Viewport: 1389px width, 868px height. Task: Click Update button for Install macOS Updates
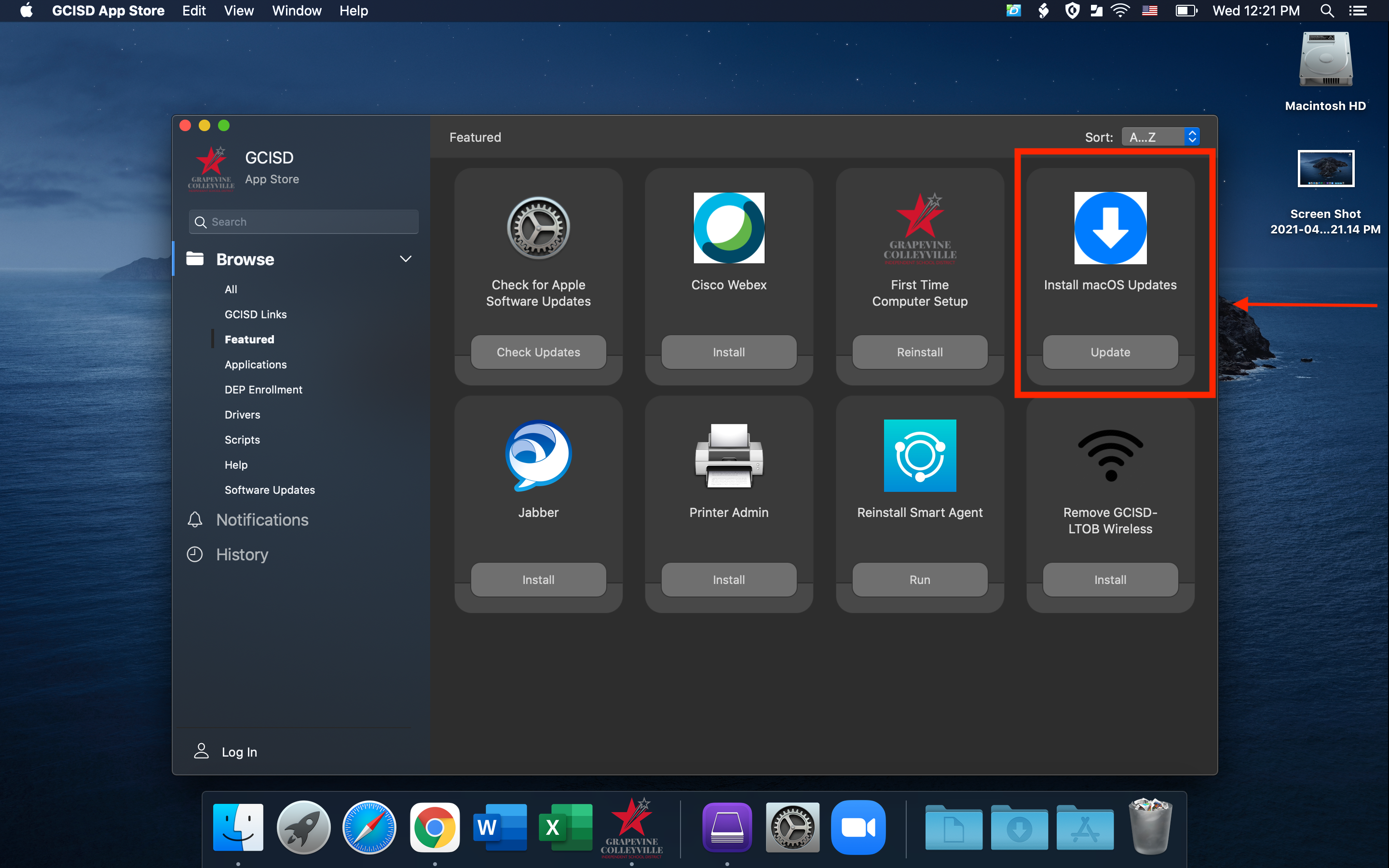[x=1110, y=352]
